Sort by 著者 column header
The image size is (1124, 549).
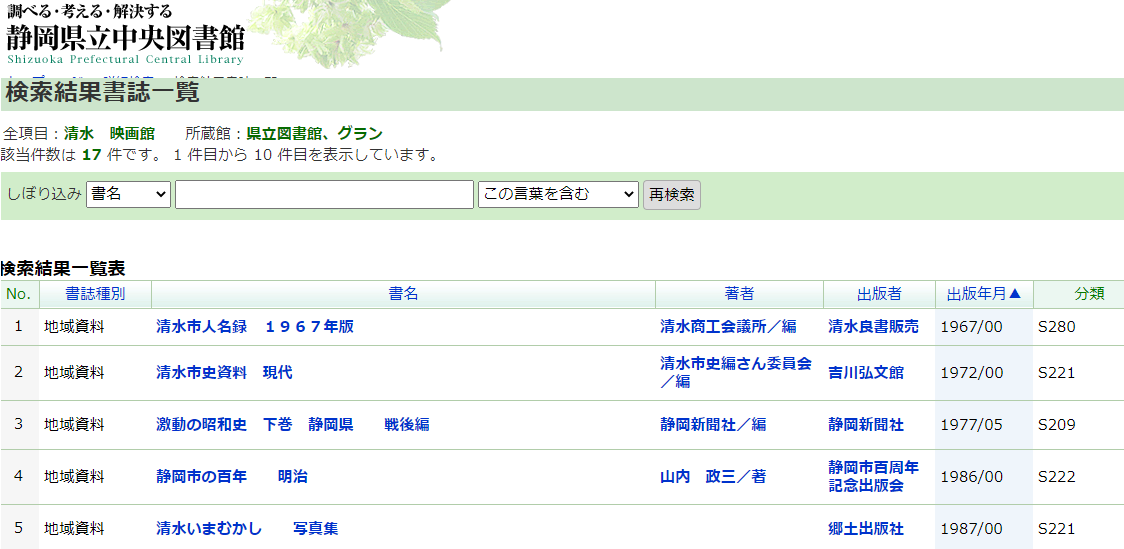tap(739, 294)
